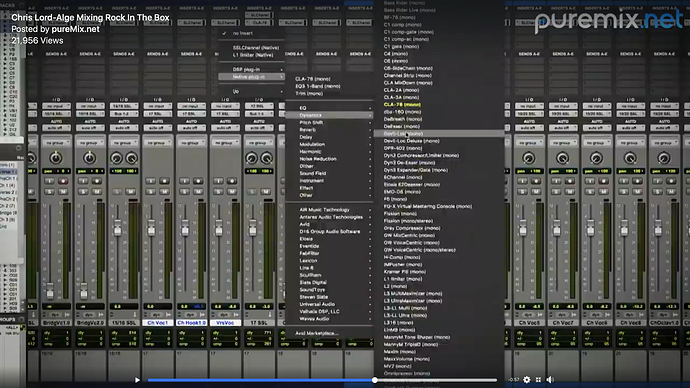The width and height of the screenshot is (690, 388).
Task: Play the video with the play button
Action: coord(137,380)
